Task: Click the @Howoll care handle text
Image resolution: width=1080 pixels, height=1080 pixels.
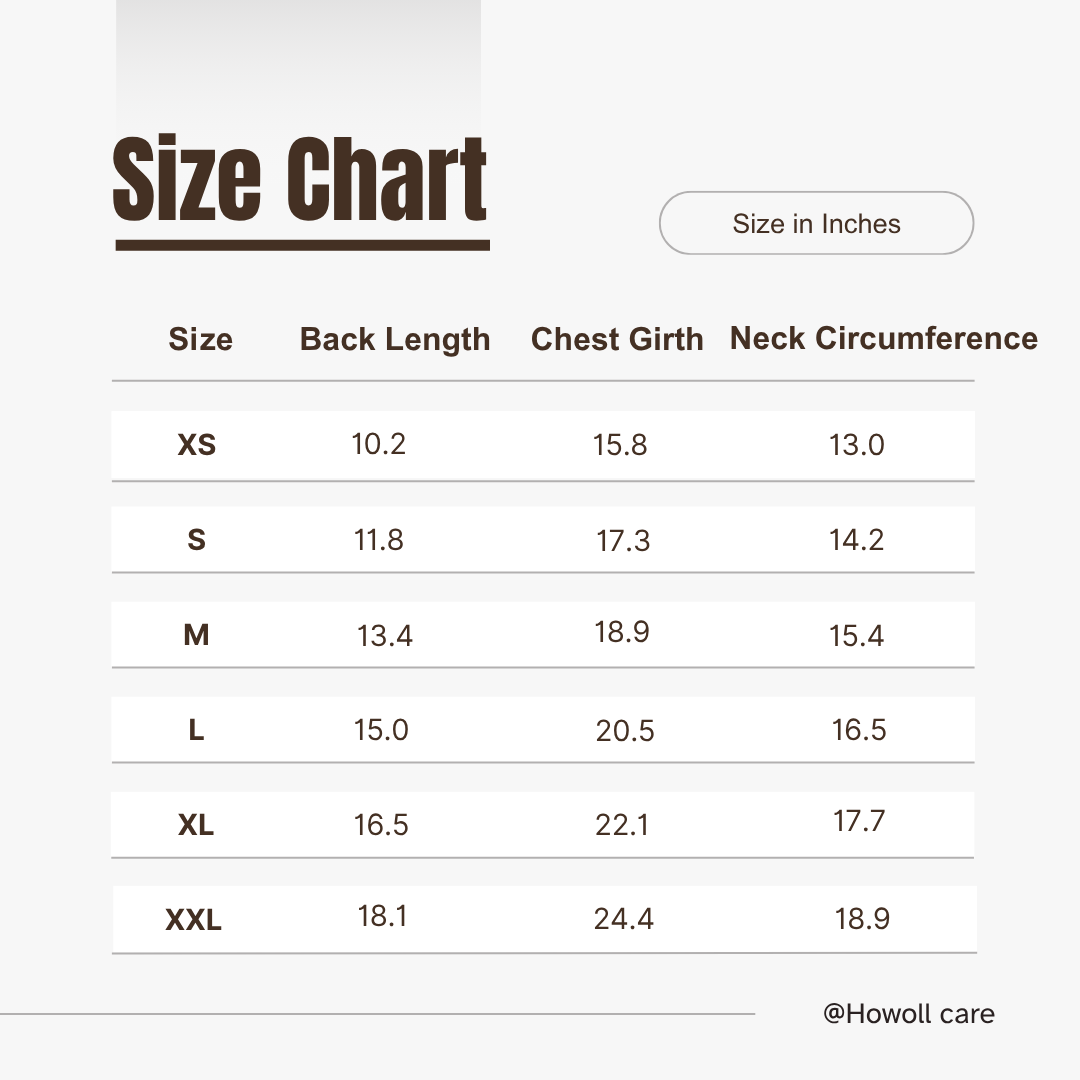Action: pyautogui.click(x=908, y=1014)
